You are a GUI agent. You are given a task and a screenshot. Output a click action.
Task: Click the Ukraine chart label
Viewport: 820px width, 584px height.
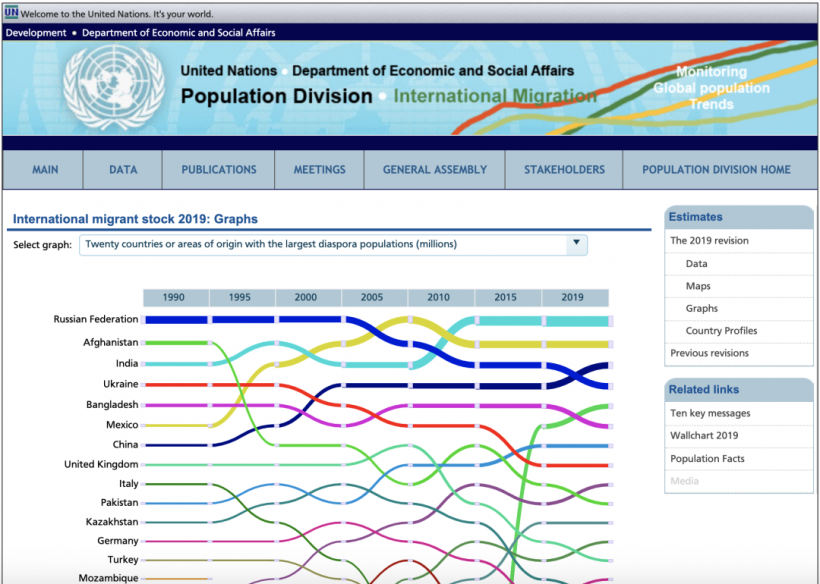click(x=121, y=384)
